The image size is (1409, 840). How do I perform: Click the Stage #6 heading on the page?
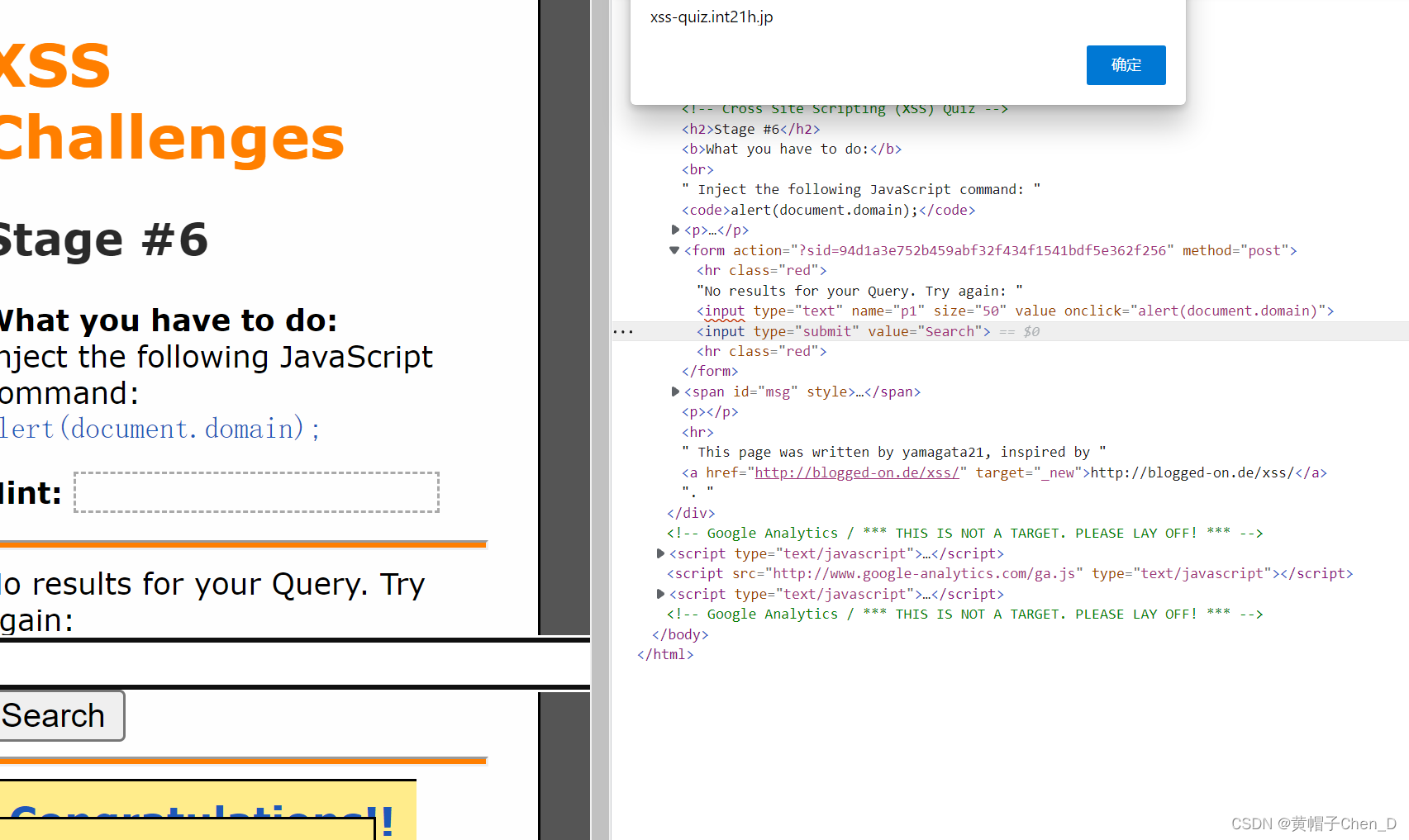point(104,240)
